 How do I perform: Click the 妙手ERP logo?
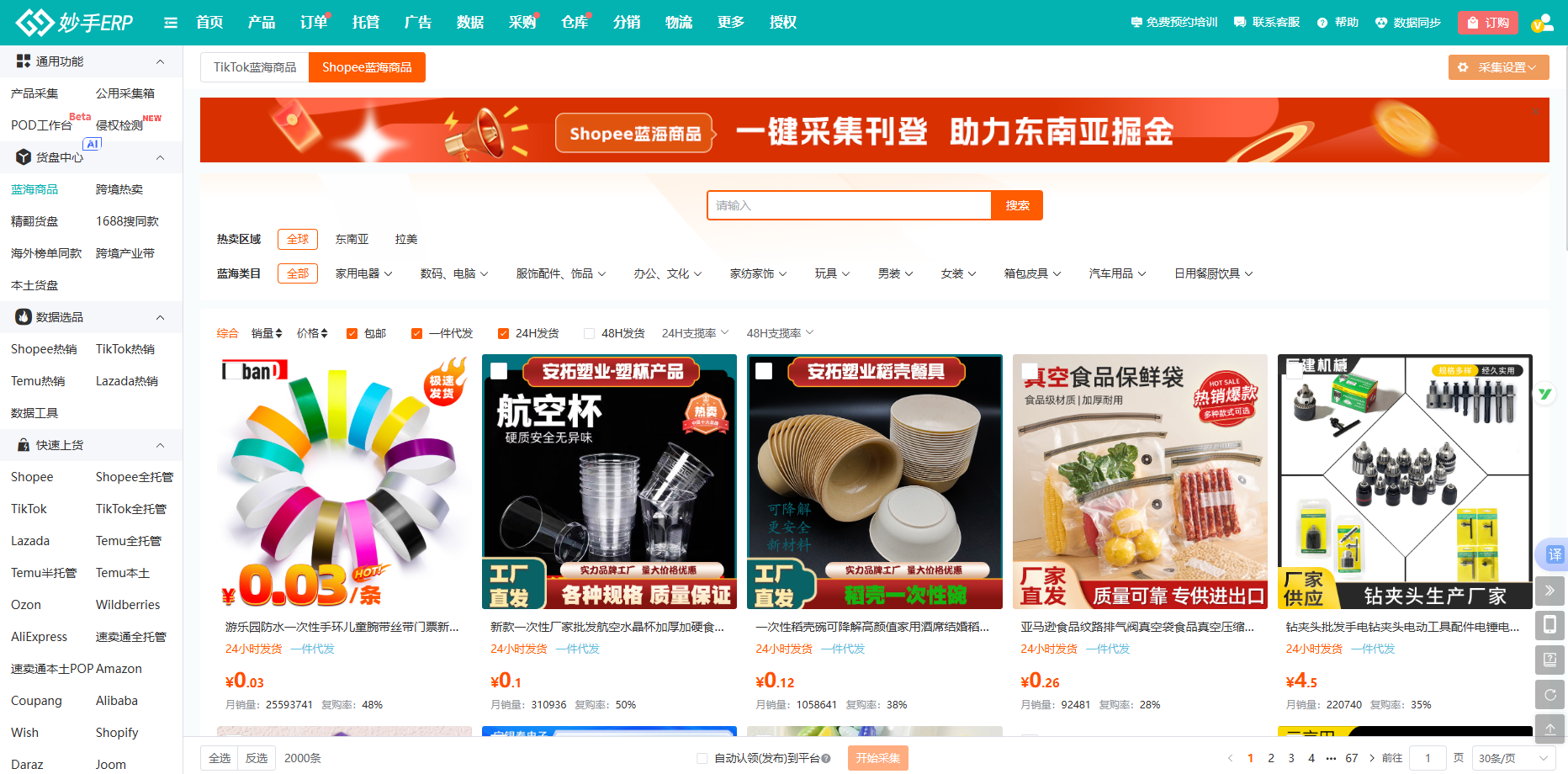point(74,22)
